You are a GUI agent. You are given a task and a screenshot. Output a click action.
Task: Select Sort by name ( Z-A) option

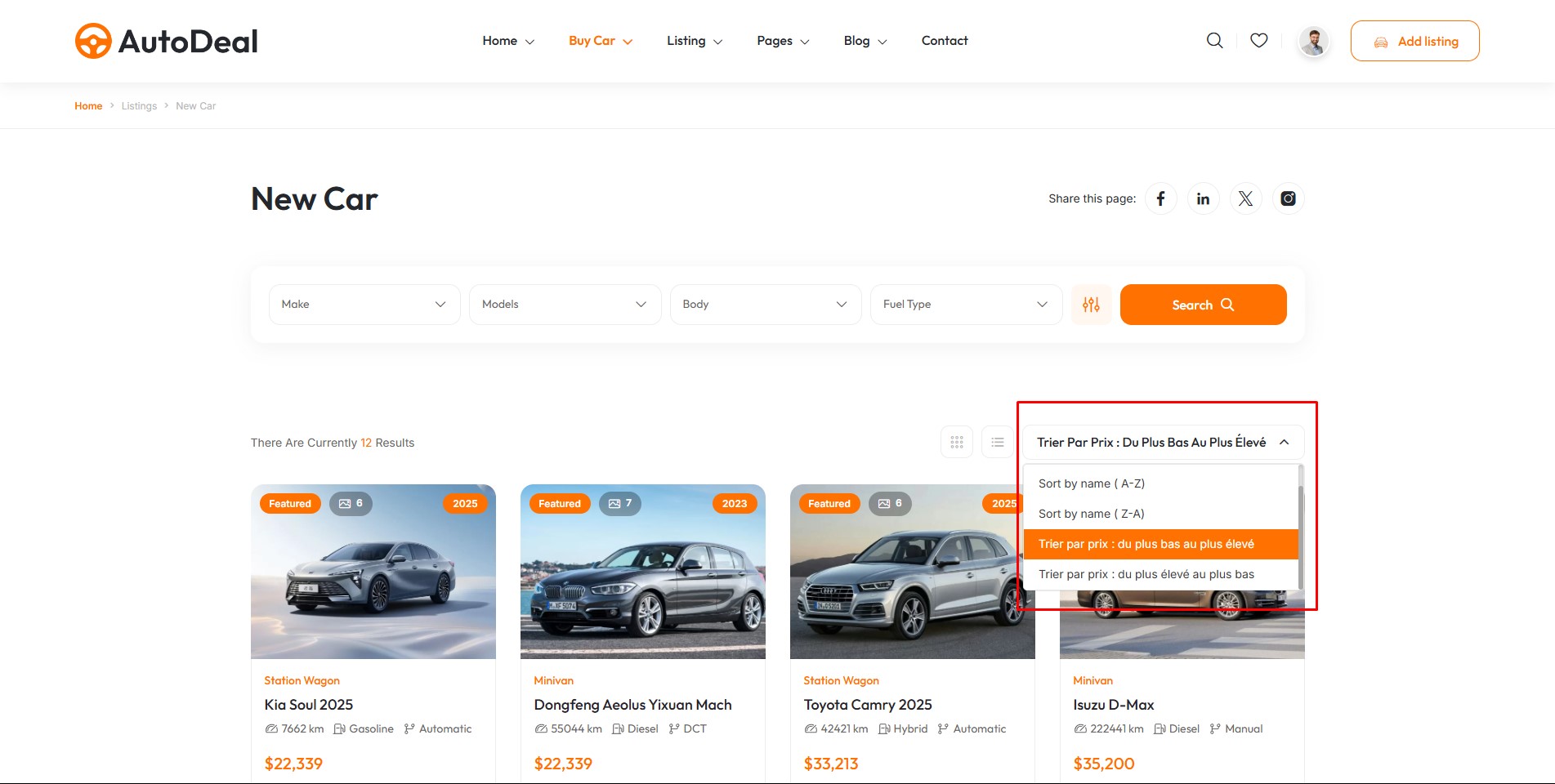[1160, 514]
